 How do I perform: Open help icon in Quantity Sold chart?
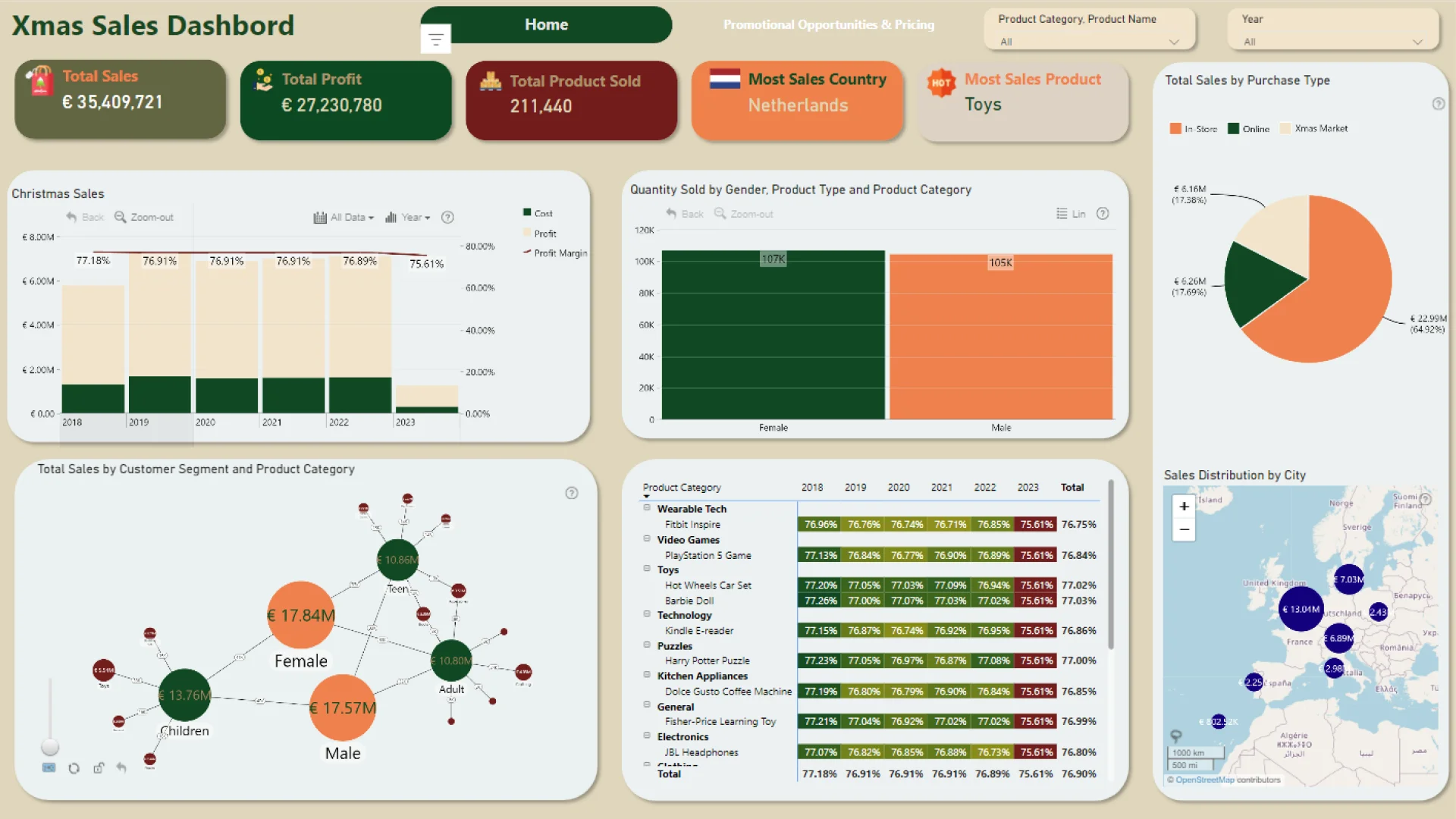[x=1103, y=214]
